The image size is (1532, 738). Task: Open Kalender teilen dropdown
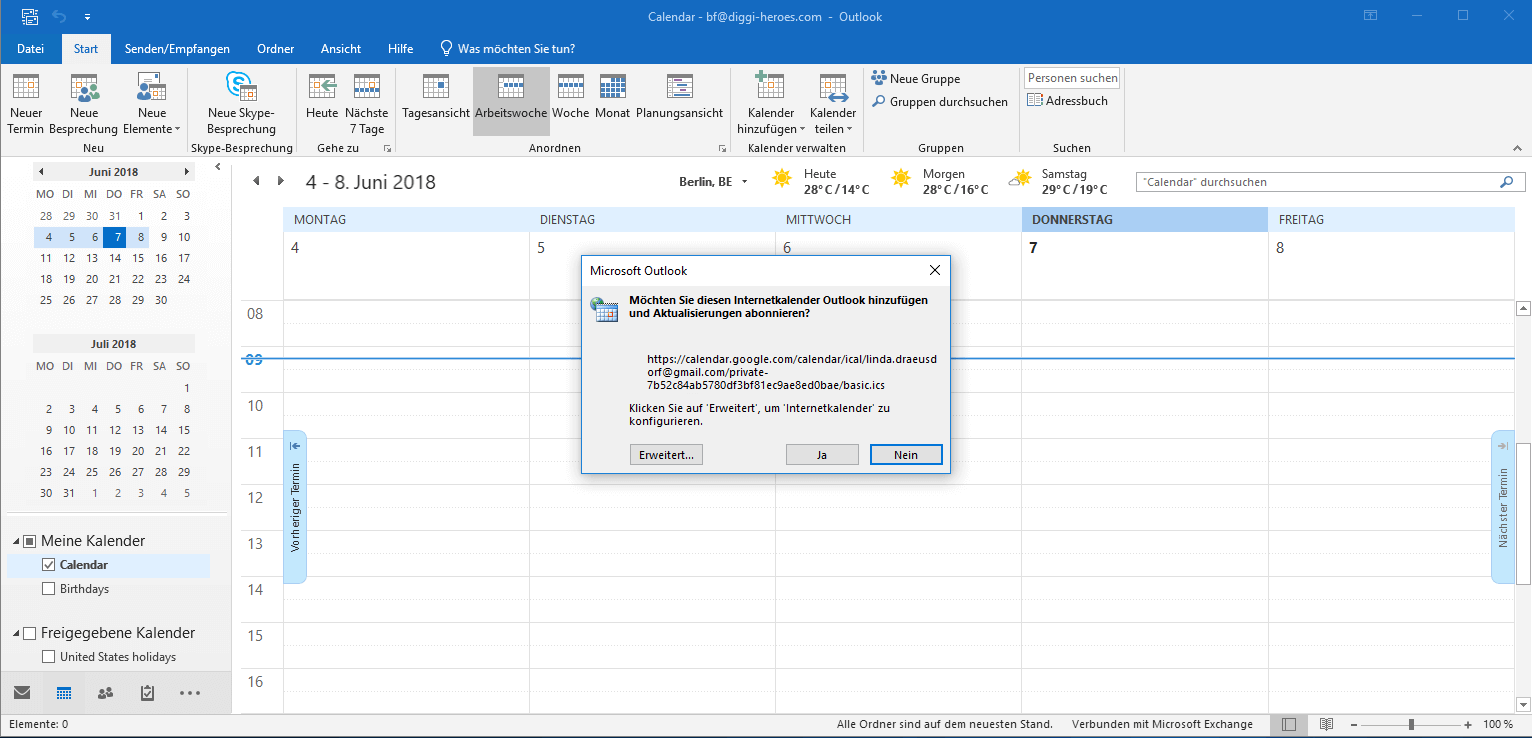point(833,104)
